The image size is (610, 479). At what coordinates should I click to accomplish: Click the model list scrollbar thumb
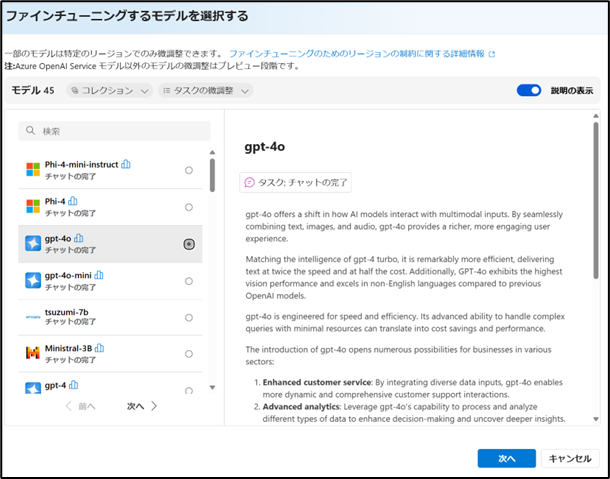pyautogui.click(x=212, y=175)
